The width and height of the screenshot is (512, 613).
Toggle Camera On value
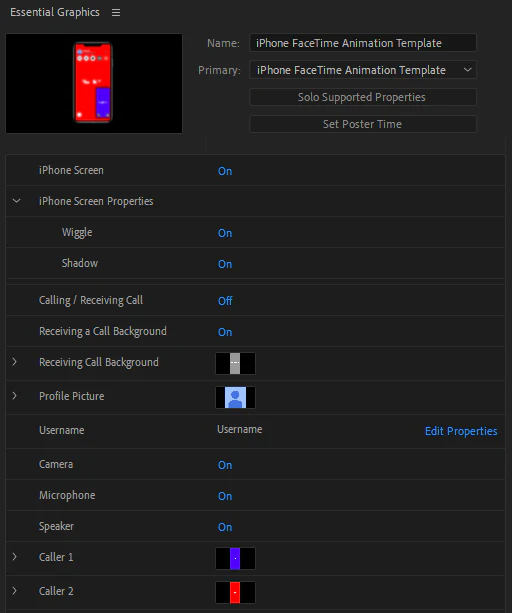tap(225, 465)
